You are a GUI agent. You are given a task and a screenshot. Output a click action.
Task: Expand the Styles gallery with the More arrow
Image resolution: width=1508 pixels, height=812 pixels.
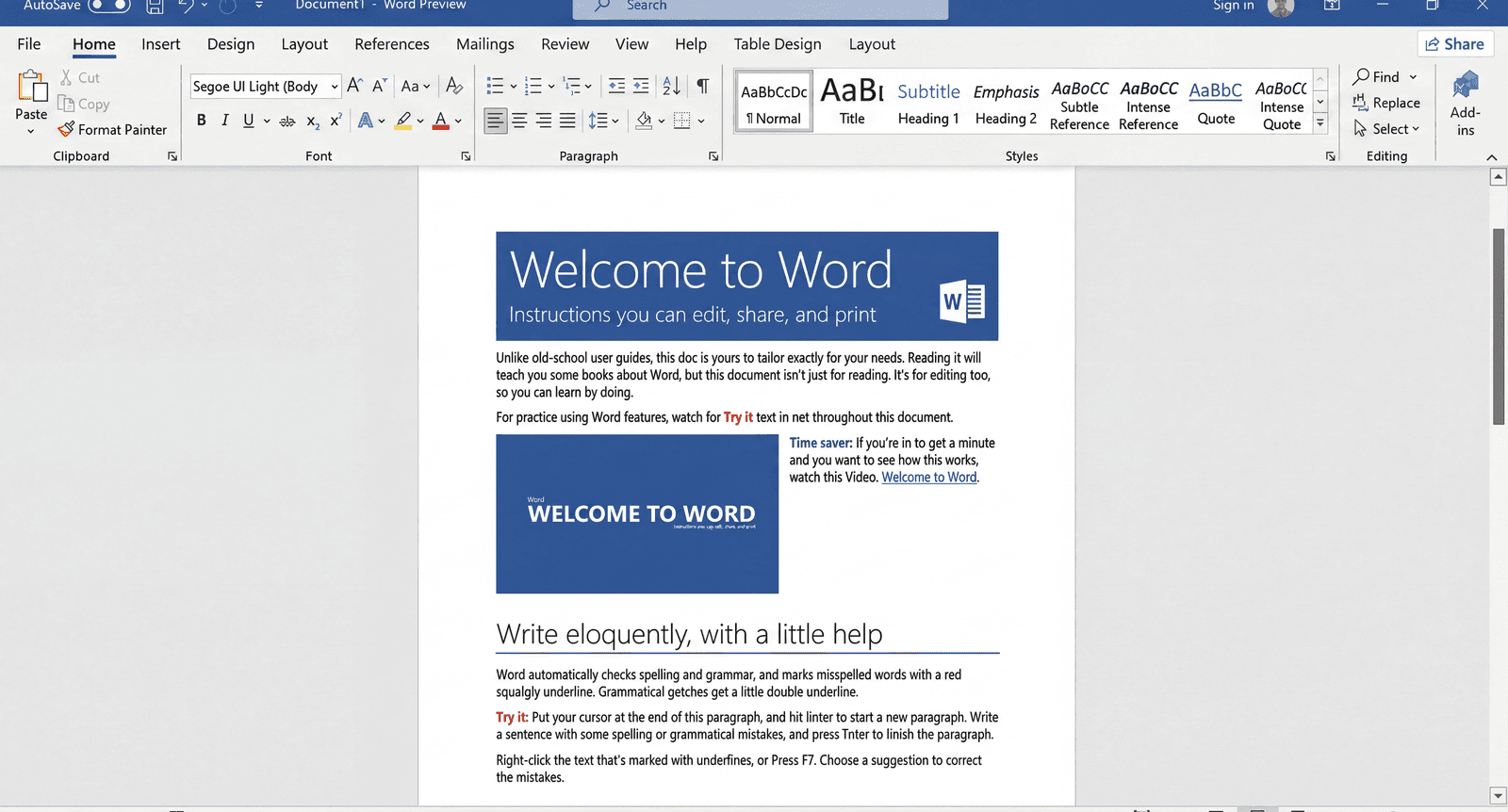[x=1320, y=123]
